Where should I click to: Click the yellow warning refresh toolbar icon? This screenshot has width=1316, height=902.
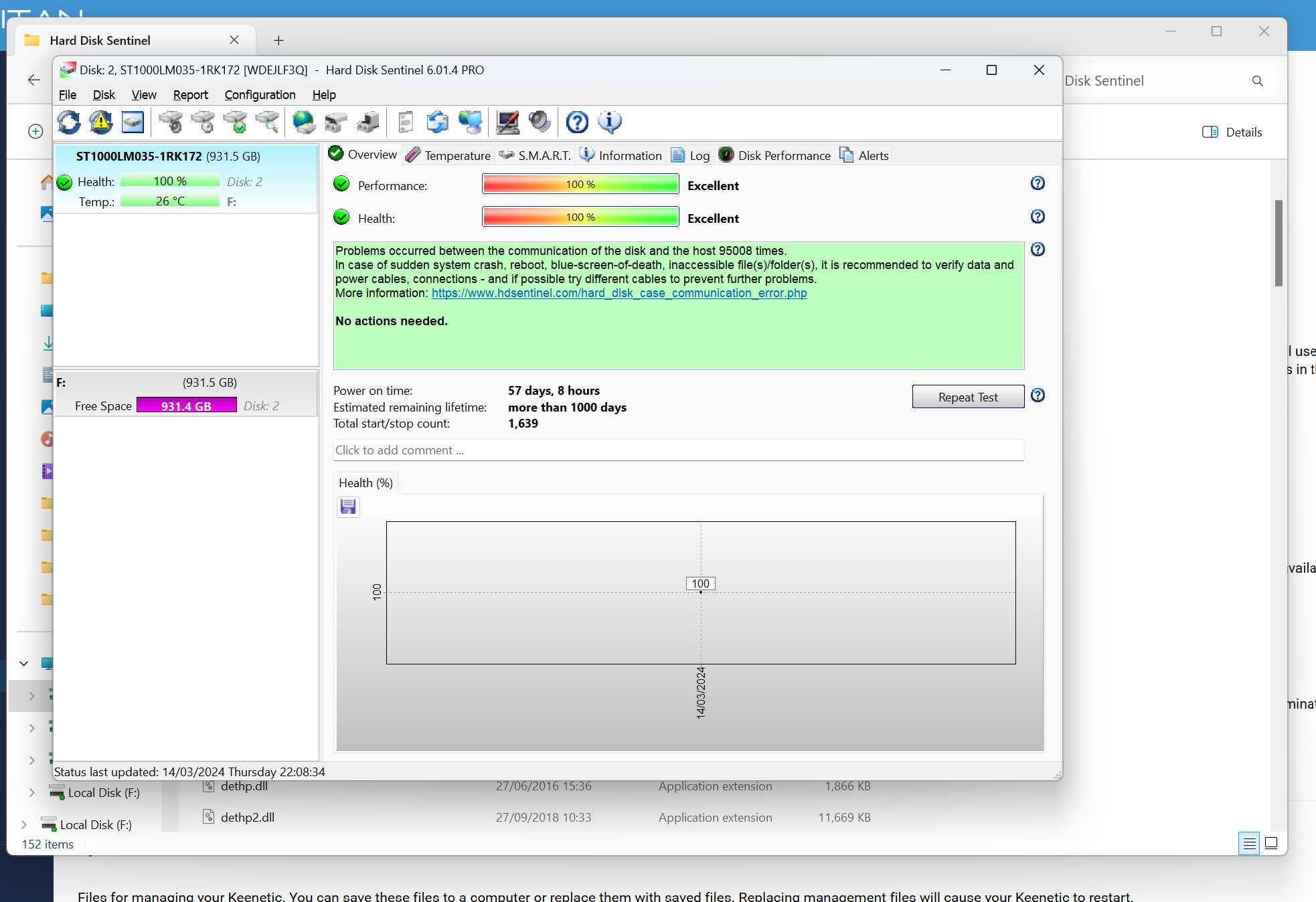point(101,122)
